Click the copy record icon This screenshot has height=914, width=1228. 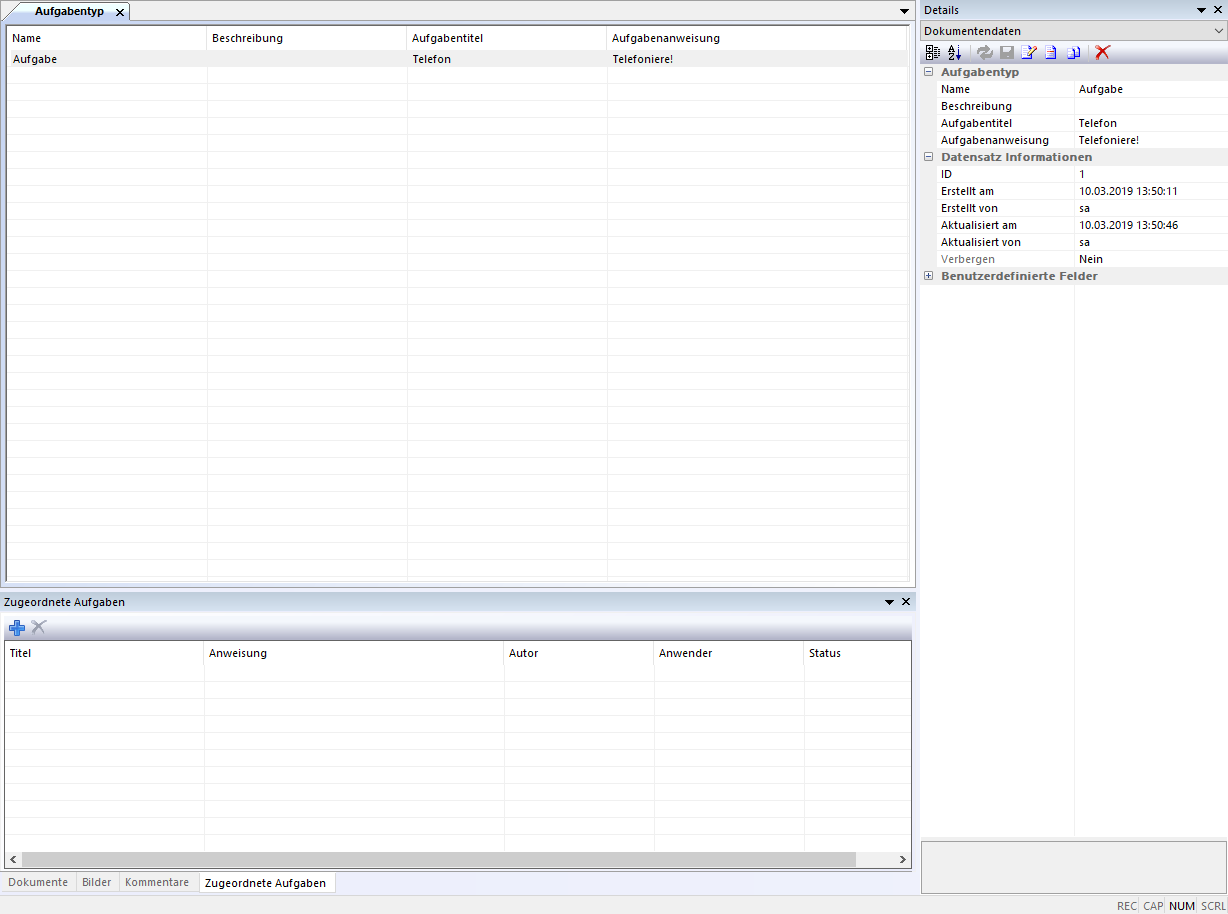(1073, 52)
